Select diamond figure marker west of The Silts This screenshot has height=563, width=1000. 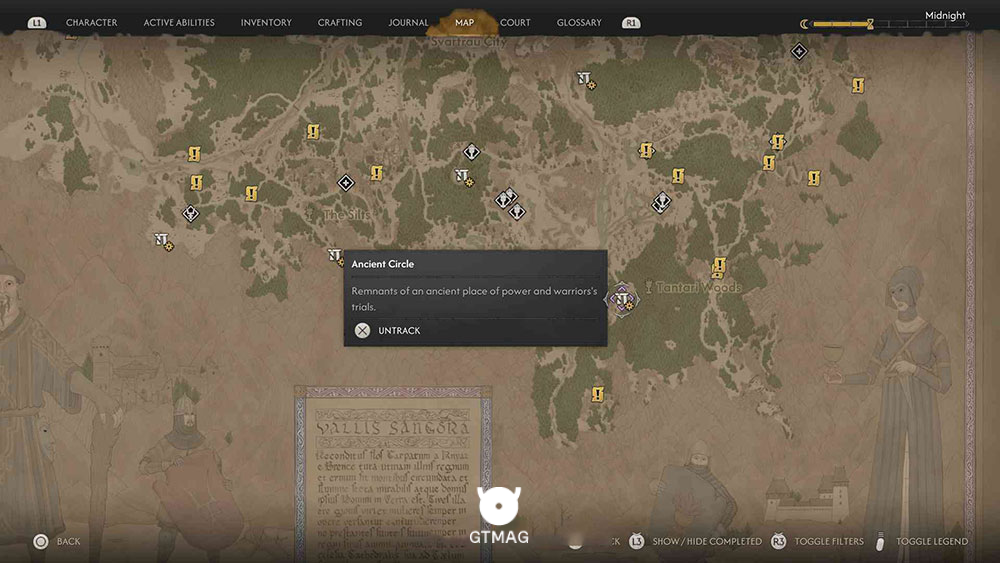point(191,213)
